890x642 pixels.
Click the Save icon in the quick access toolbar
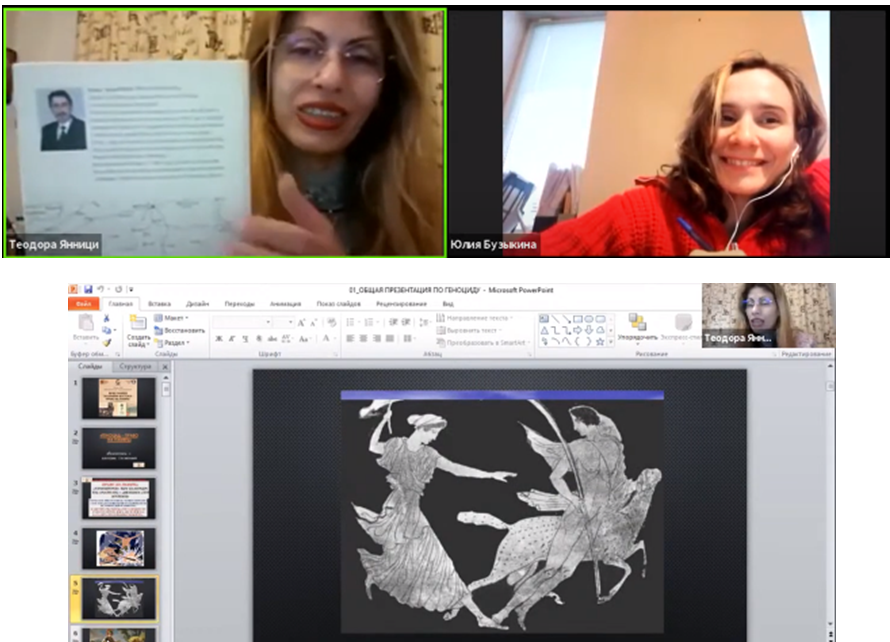point(88,289)
